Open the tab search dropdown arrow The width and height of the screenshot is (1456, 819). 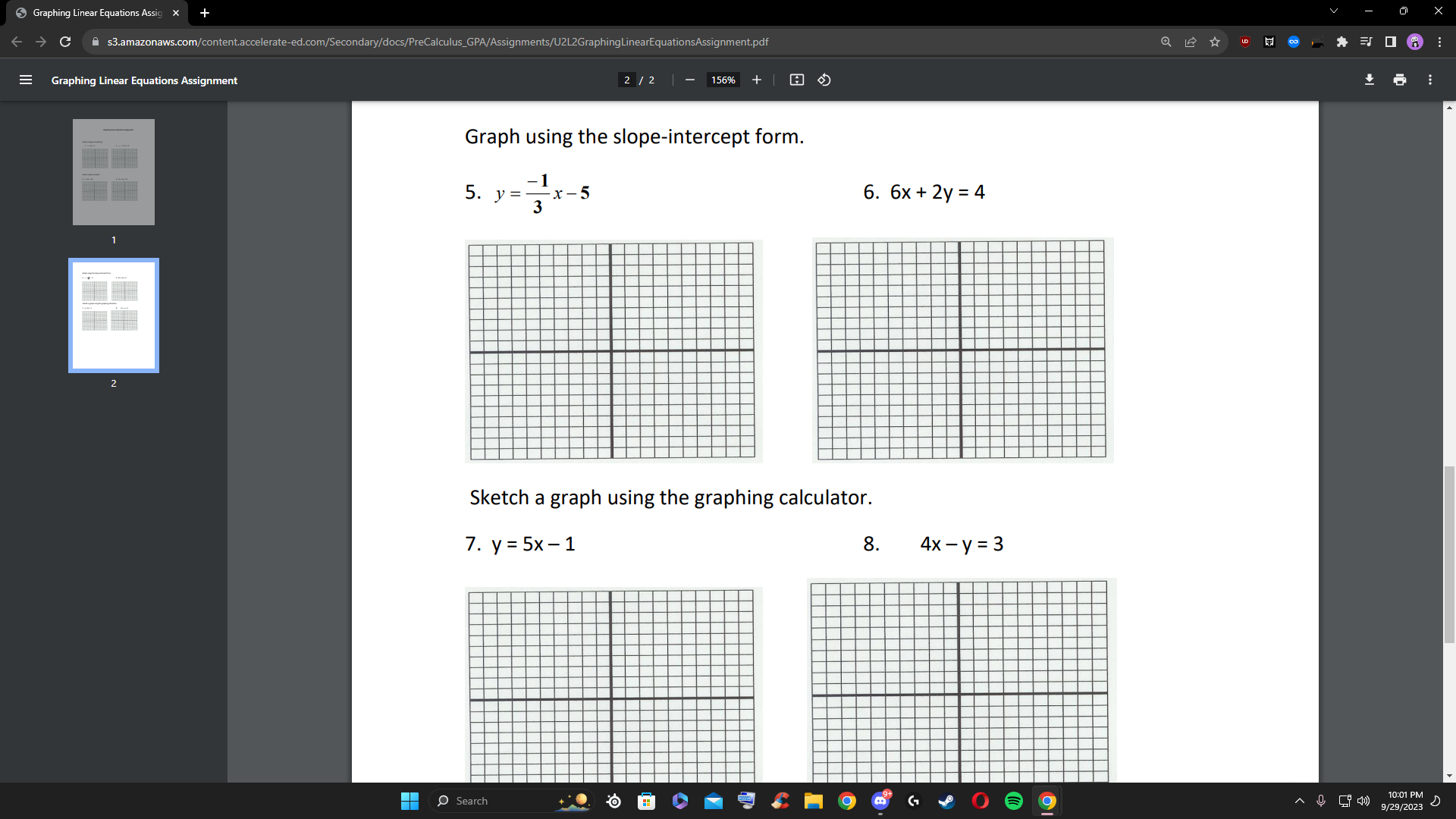point(1332,11)
